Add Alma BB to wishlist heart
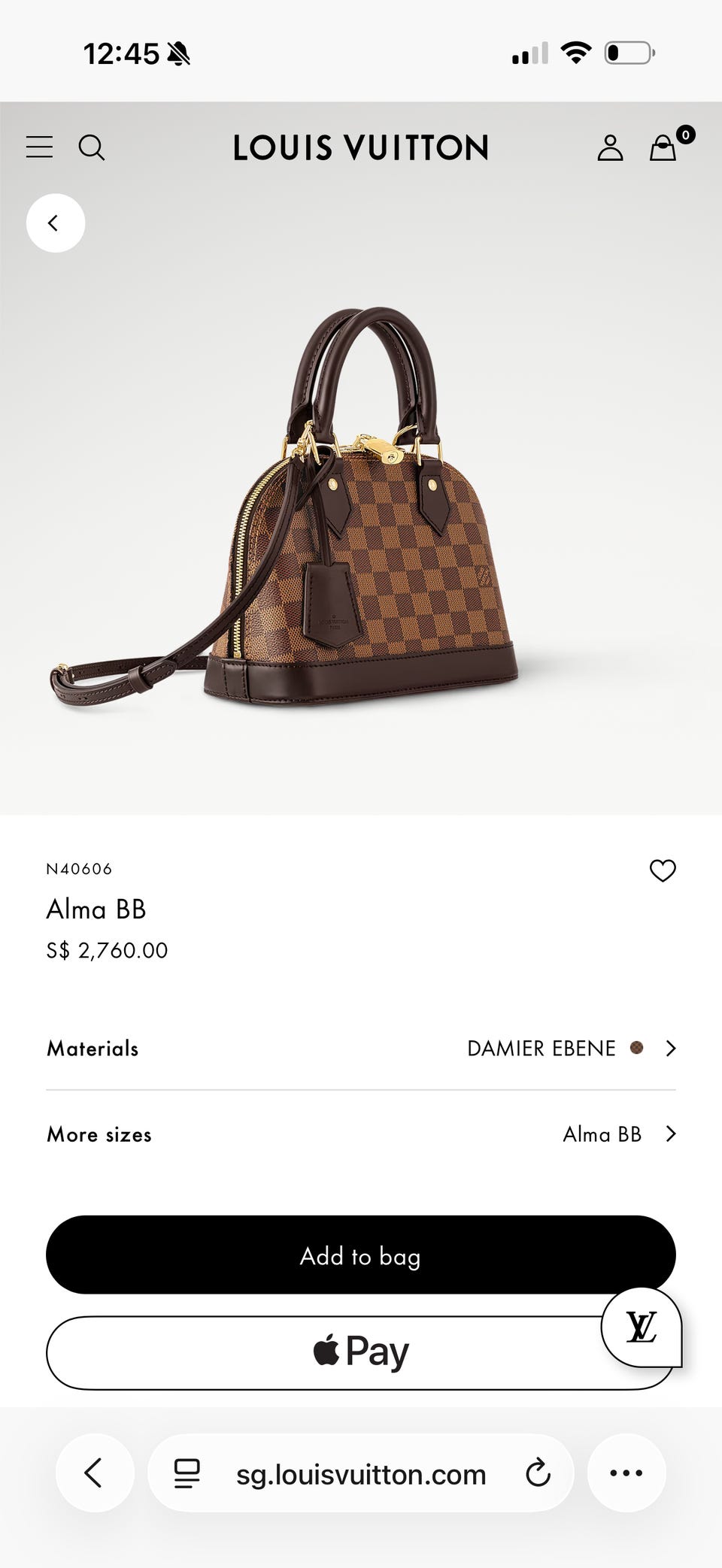The width and height of the screenshot is (722, 1568). pos(663,870)
